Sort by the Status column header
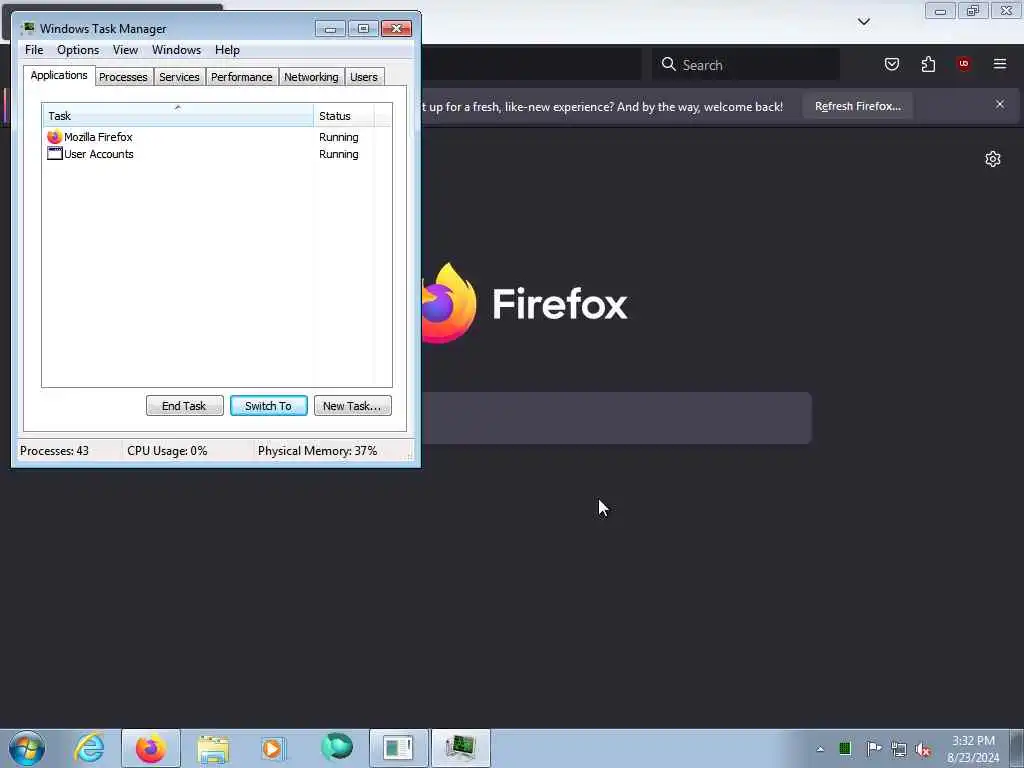Viewport: 1024px width, 768px height. point(344,116)
